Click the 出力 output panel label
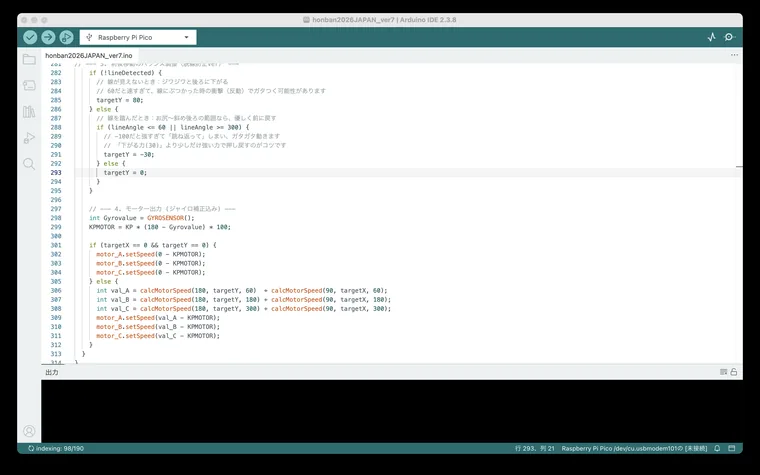The width and height of the screenshot is (760, 475). (x=52, y=372)
